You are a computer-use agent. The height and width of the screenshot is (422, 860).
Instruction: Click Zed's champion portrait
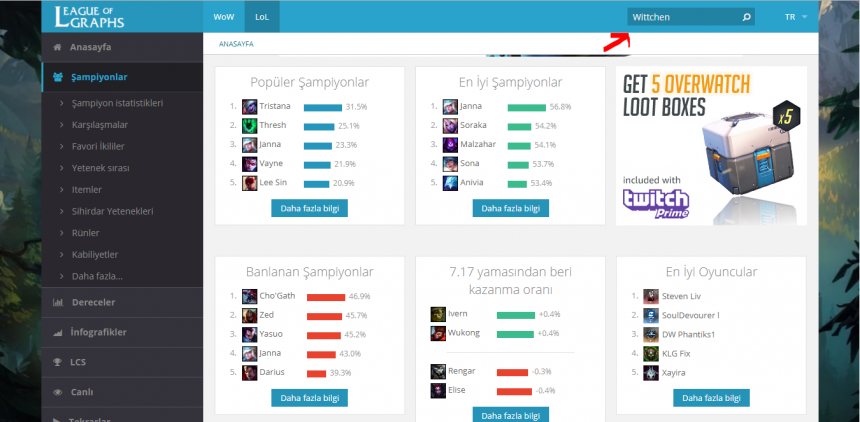[x=250, y=316]
